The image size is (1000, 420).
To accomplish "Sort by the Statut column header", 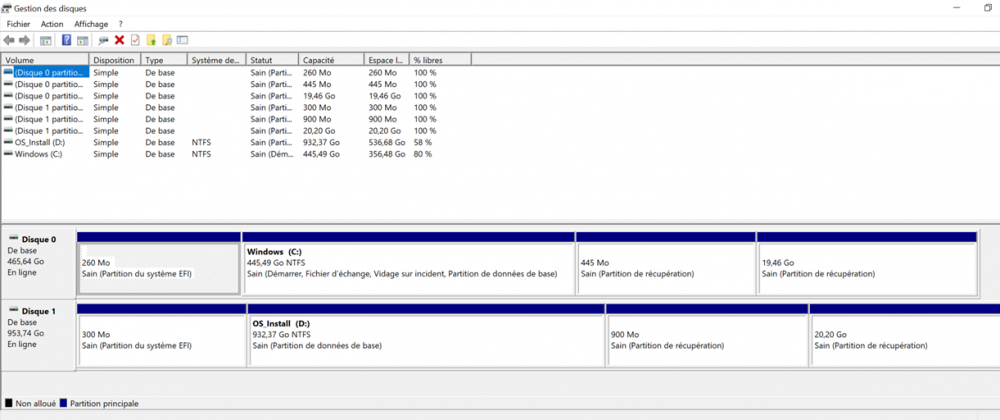I will click(262, 60).
